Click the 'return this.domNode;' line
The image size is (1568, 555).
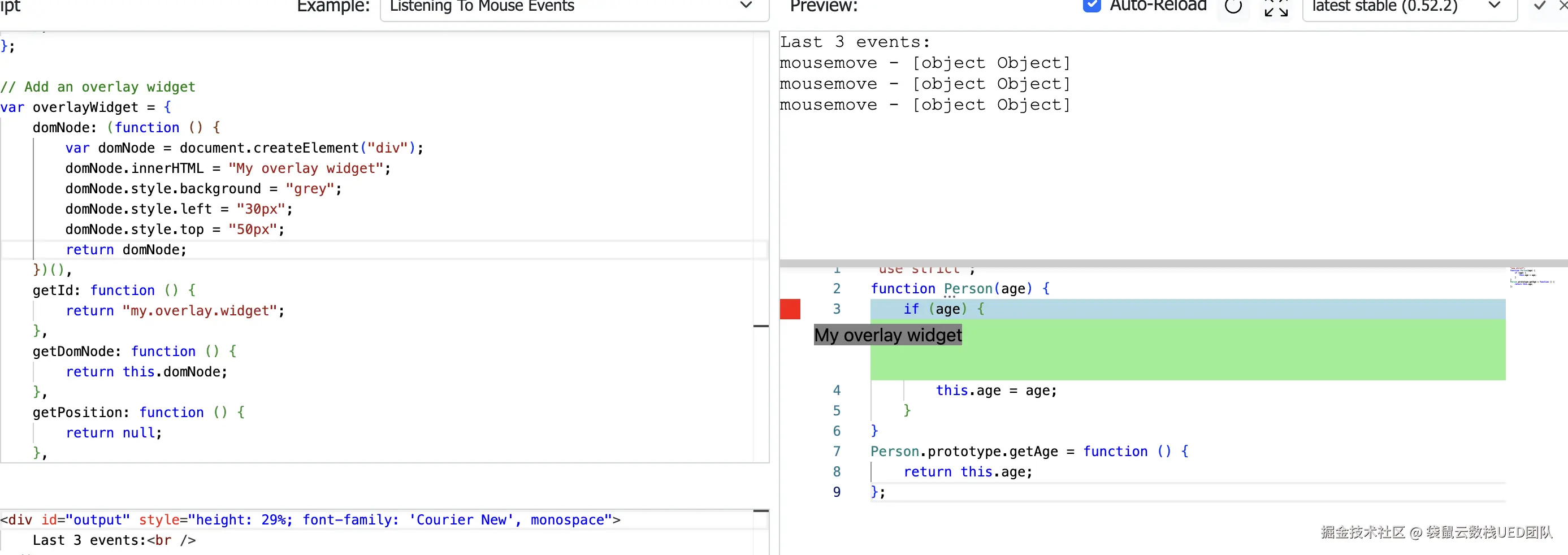click(x=146, y=372)
